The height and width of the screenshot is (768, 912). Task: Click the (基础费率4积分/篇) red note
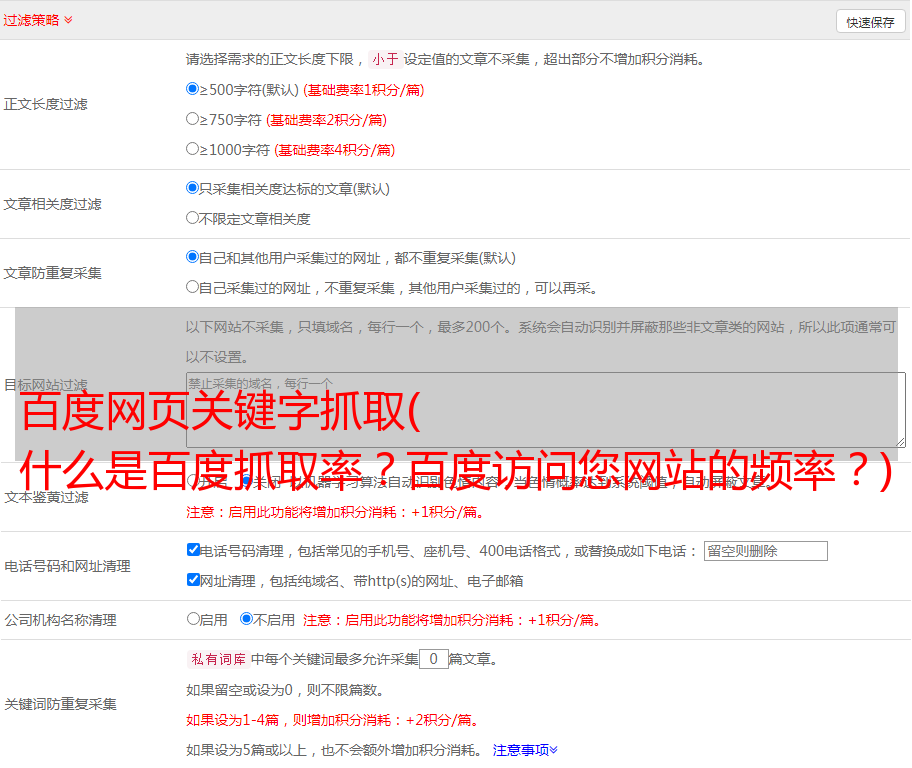(x=334, y=150)
